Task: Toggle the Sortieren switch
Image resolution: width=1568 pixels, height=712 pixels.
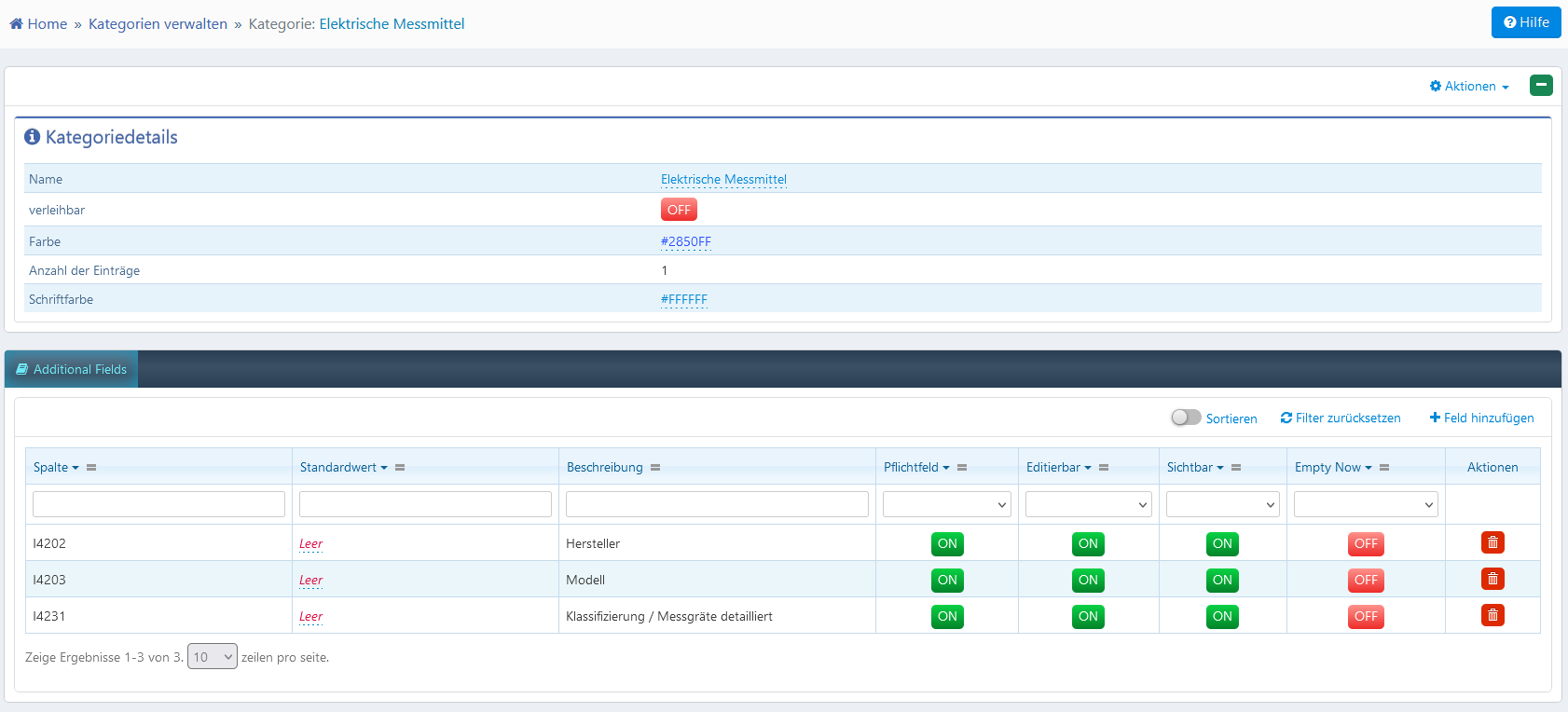Action: 1186,418
